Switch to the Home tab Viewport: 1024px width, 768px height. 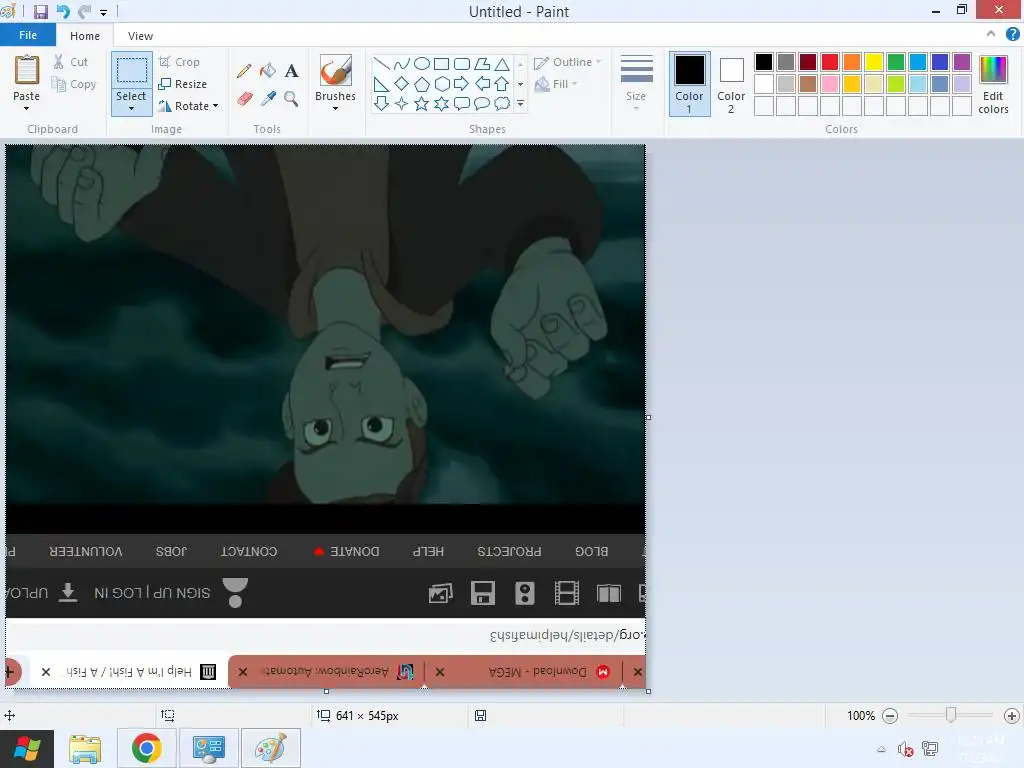point(85,36)
